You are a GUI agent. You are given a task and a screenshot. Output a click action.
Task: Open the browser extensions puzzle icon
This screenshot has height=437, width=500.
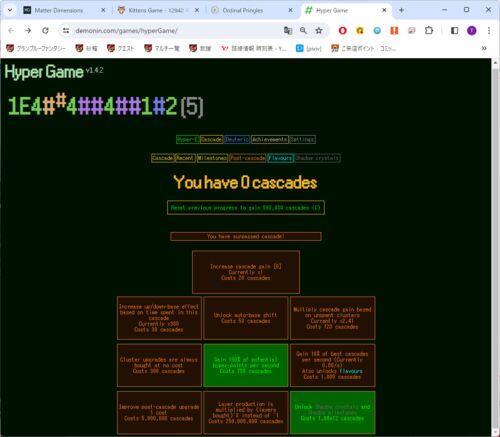tap(429, 31)
